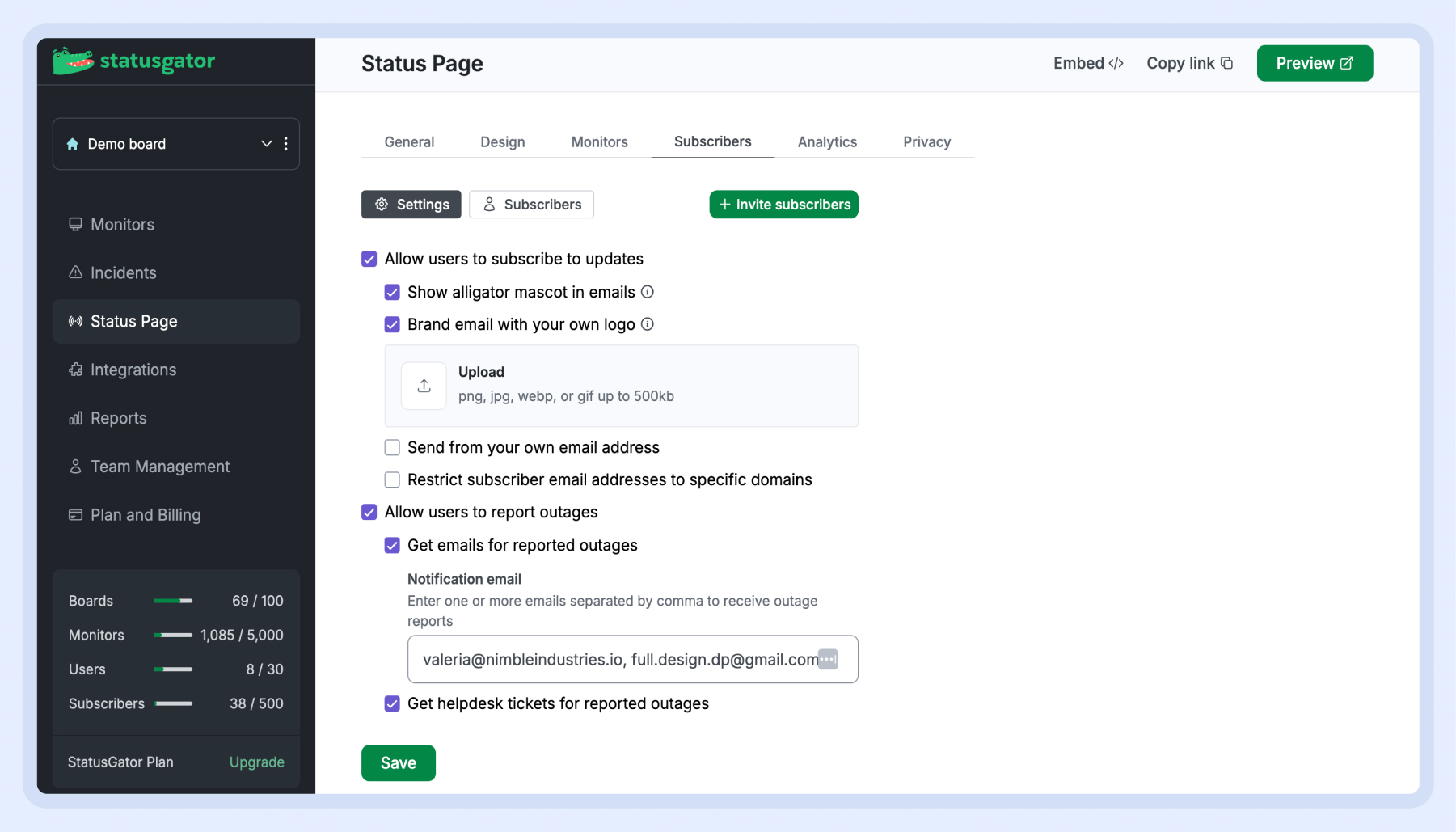Disable Get helpdesk tickets for reported outages
This screenshot has width=1456, height=832.
pos(392,703)
